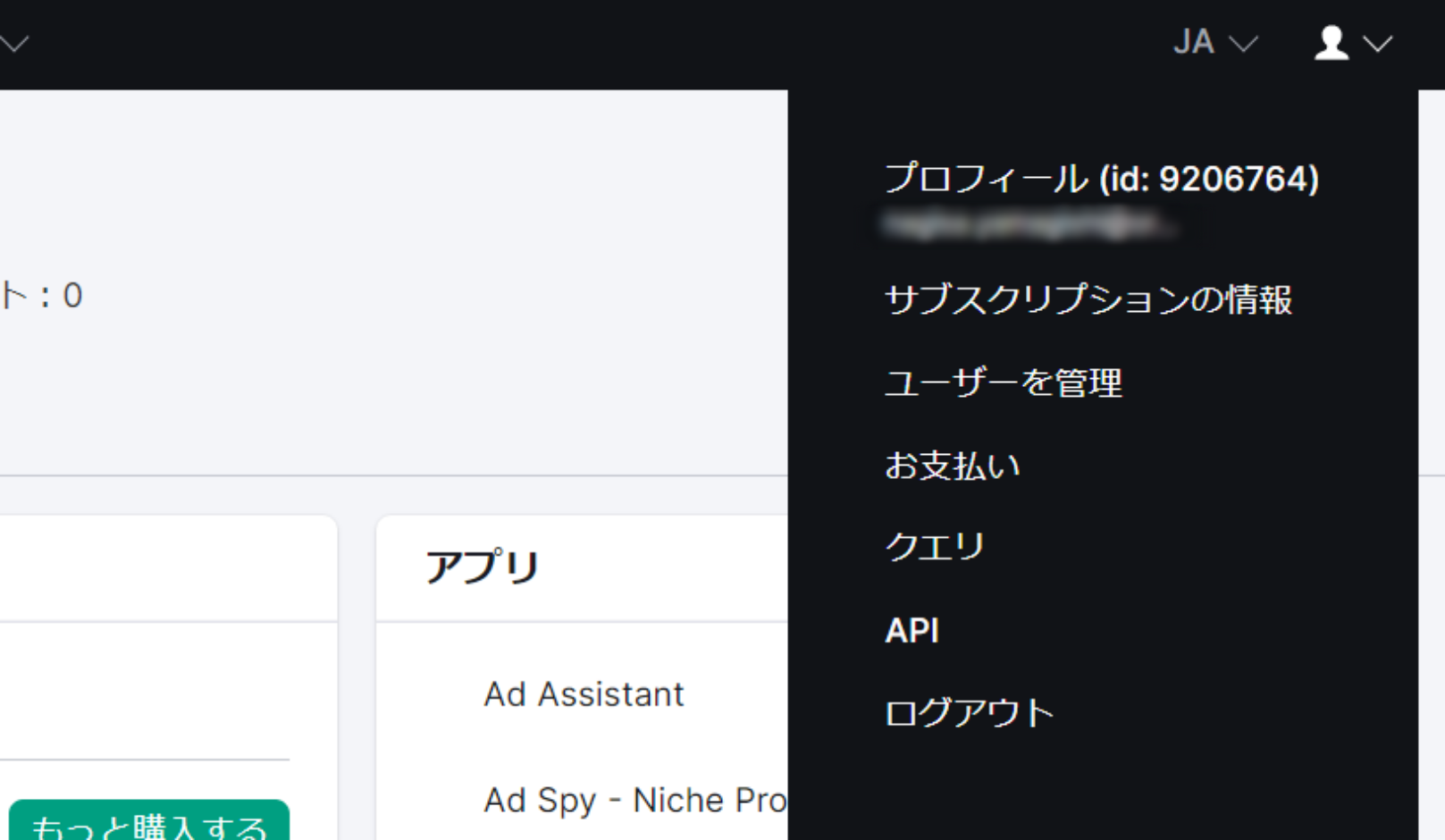Open the Ad Assistant app link
This screenshot has height=840, width=1445.
click(584, 694)
